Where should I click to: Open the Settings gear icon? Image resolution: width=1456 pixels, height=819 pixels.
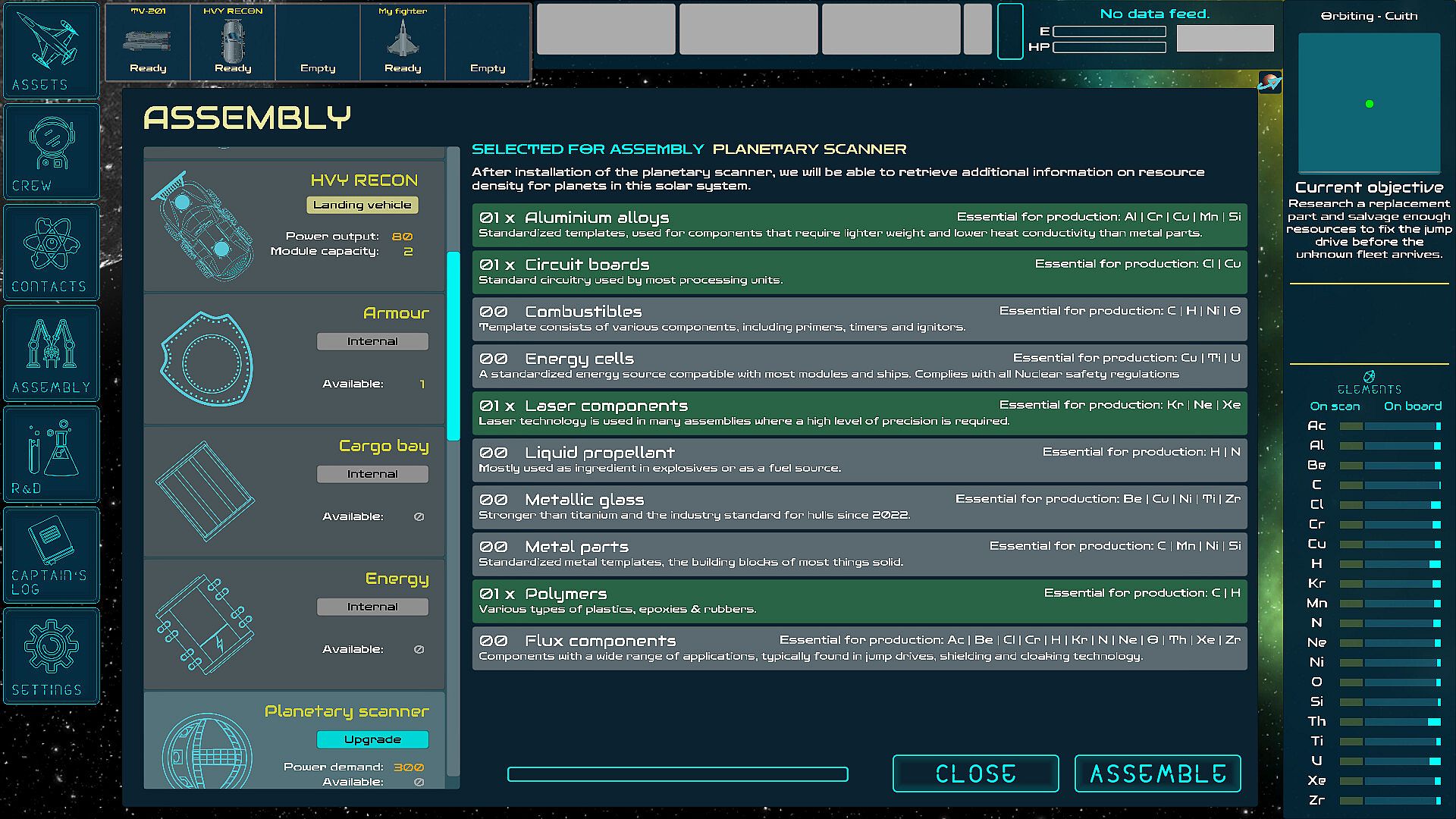[51, 655]
